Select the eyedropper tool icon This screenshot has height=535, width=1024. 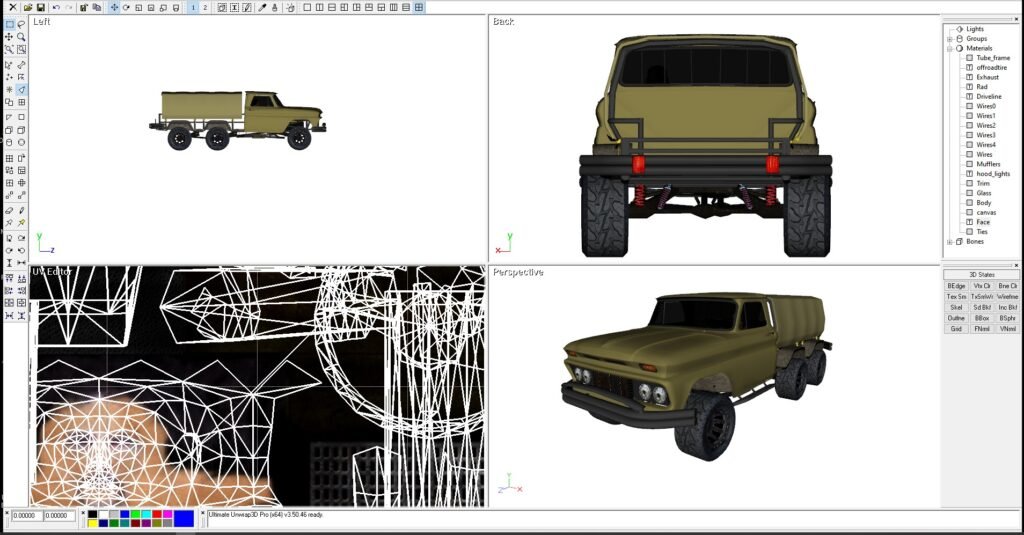tap(262, 7)
